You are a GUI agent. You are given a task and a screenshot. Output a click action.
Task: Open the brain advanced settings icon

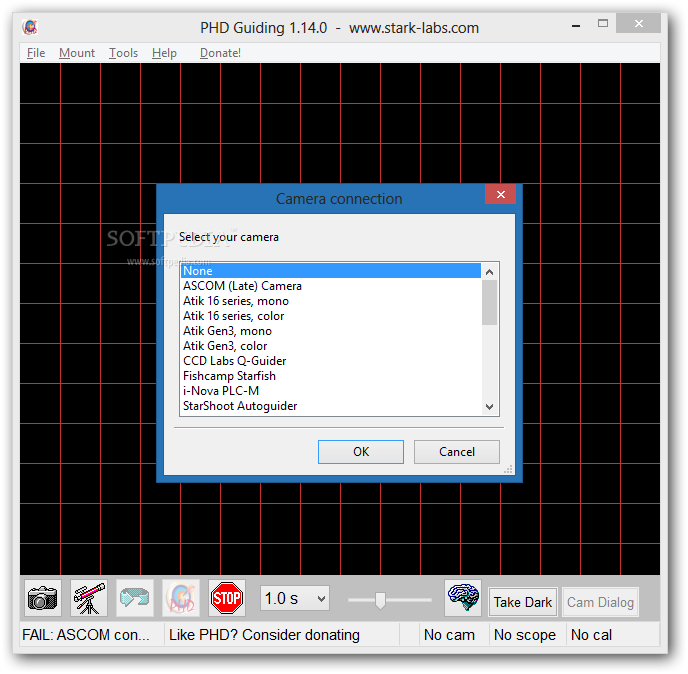click(463, 598)
